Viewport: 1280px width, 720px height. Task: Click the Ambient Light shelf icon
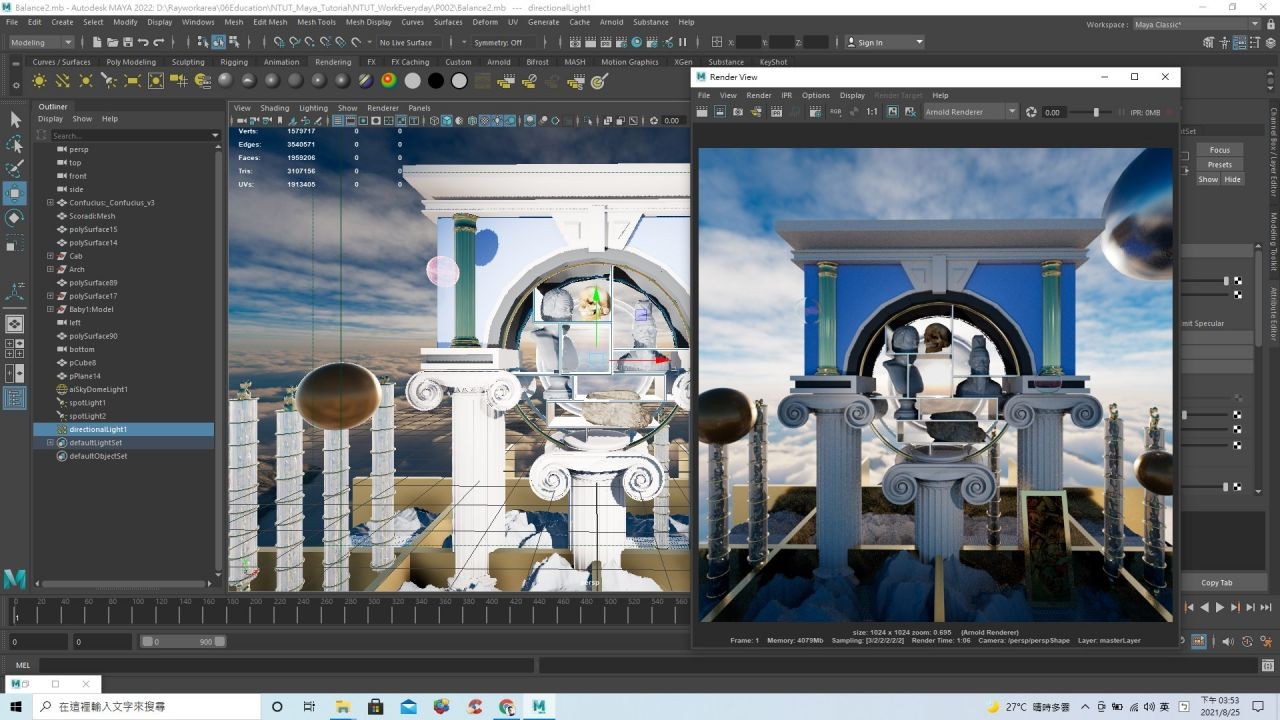coord(39,81)
